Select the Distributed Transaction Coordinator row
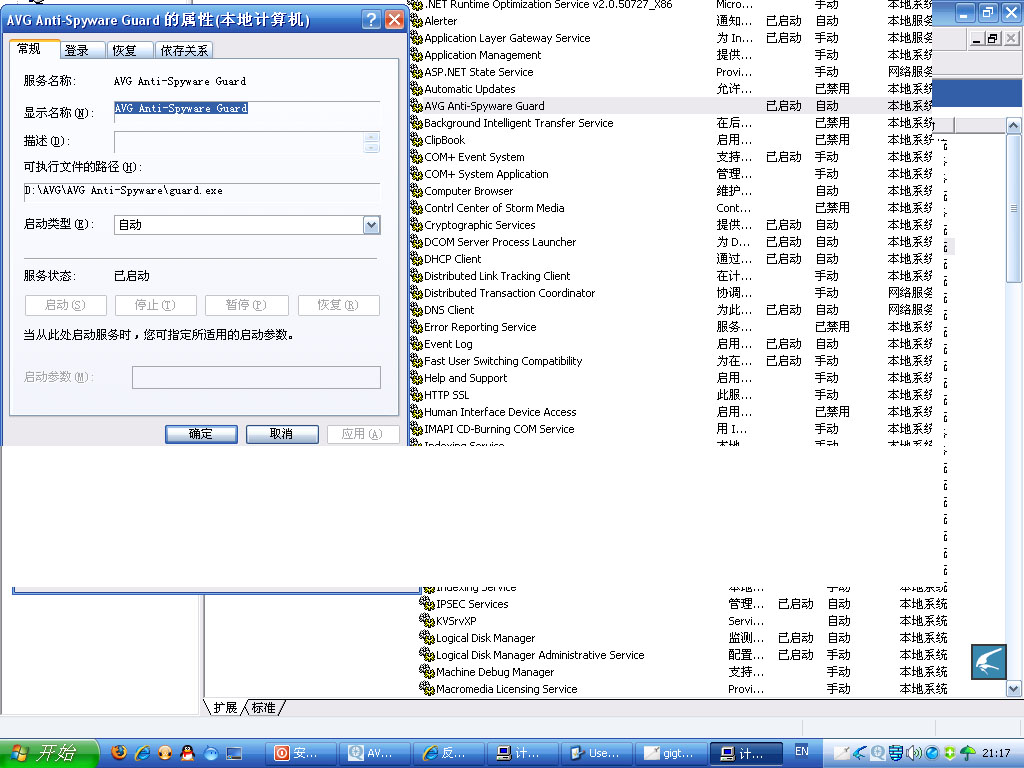Viewport: 1024px width, 768px height. [671, 293]
